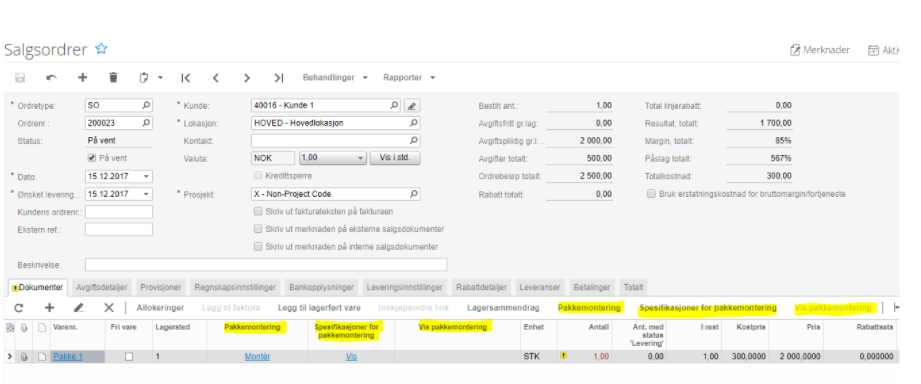Viewport: 921px width, 384px height.
Task: Open Prosjekt lookup magnifier
Action: pyautogui.click(x=414, y=194)
